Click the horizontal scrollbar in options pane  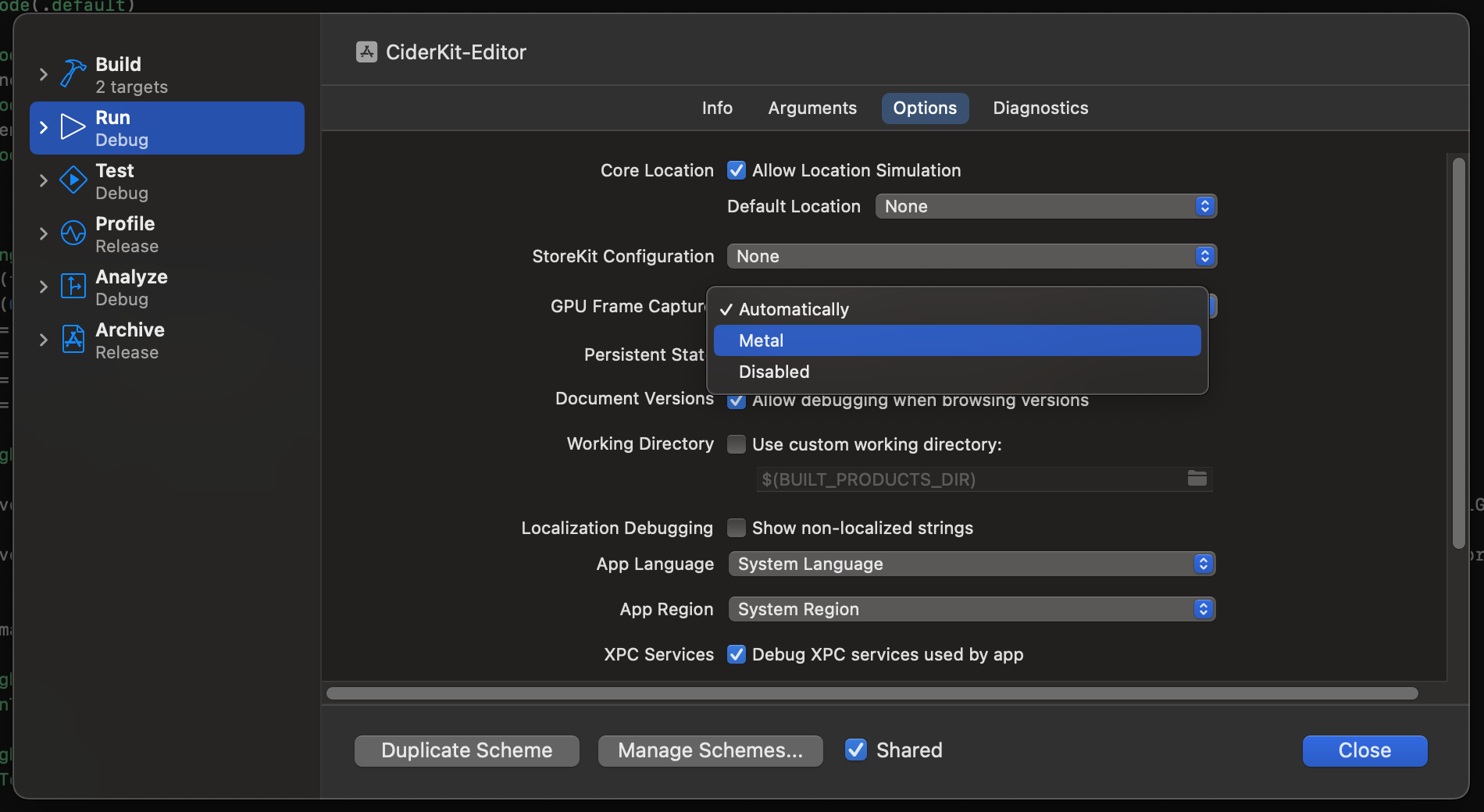click(x=872, y=693)
